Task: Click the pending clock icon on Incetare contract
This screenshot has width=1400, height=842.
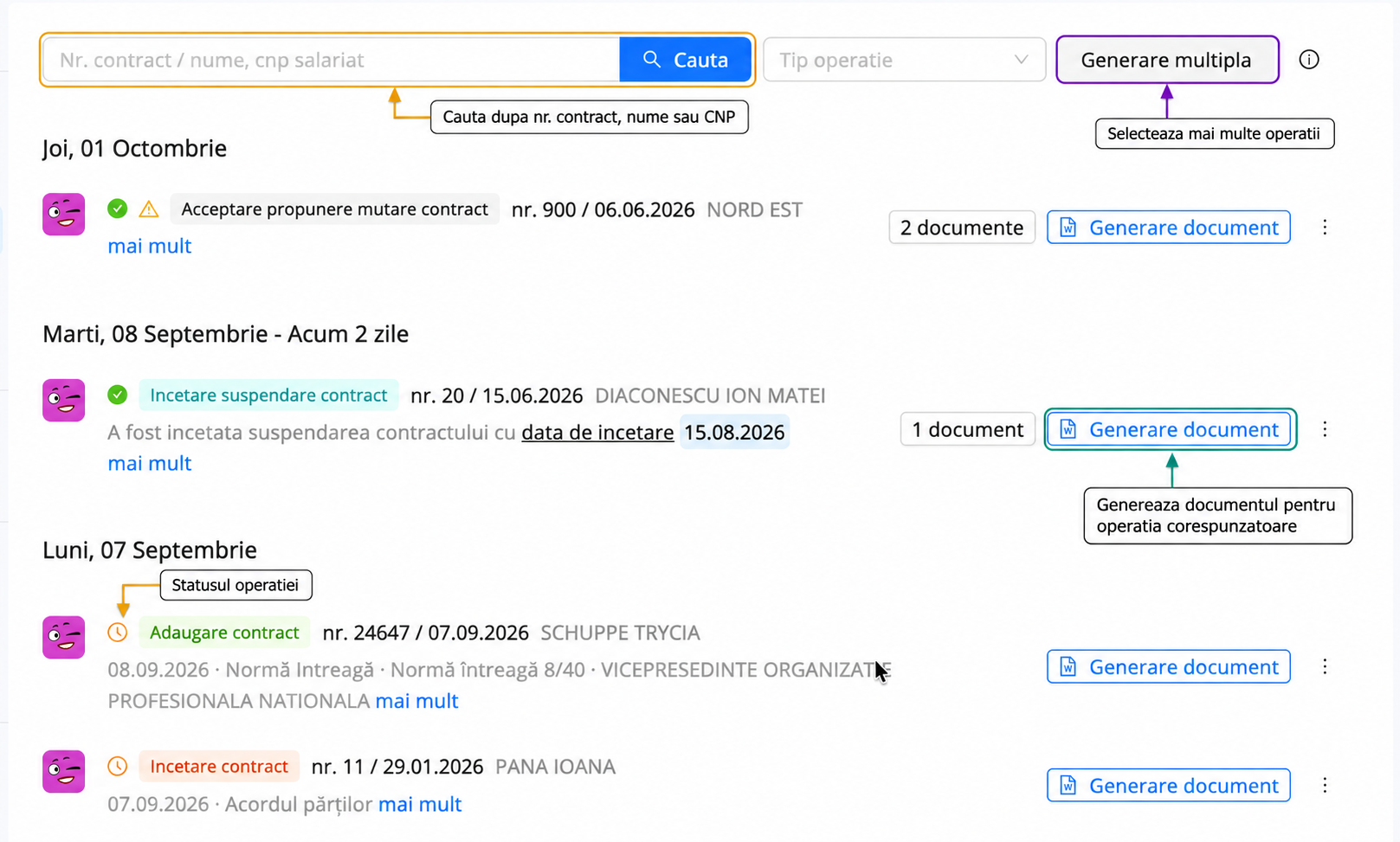Action: pos(118,766)
